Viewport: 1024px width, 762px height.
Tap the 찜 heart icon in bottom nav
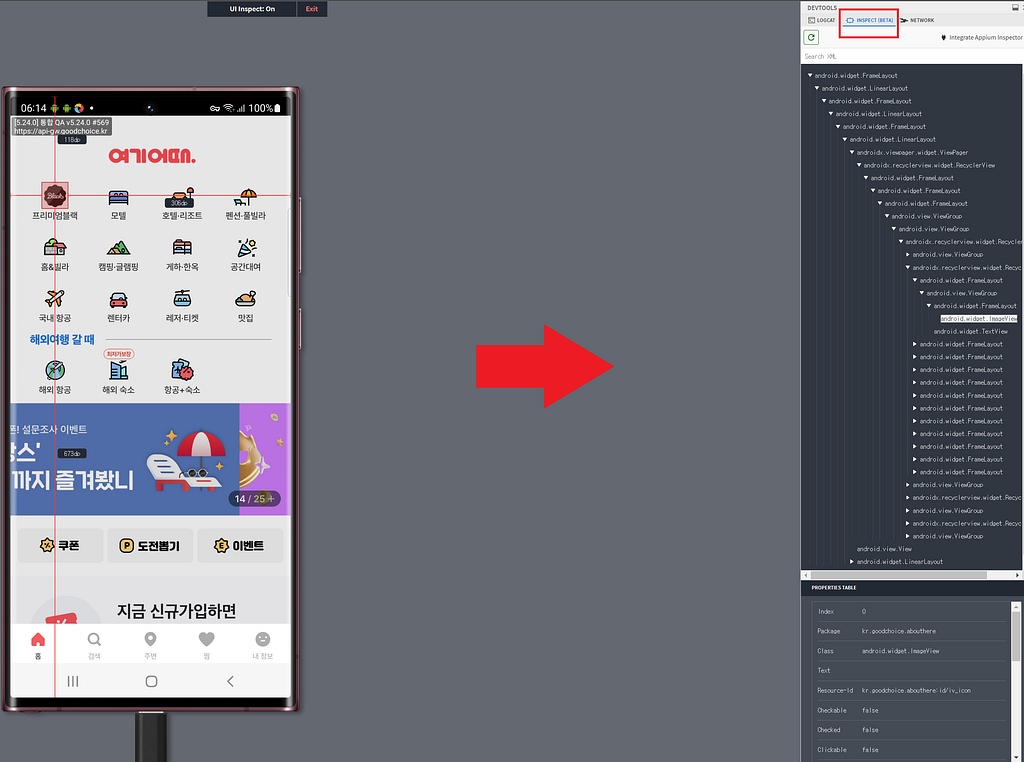tap(206, 639)
